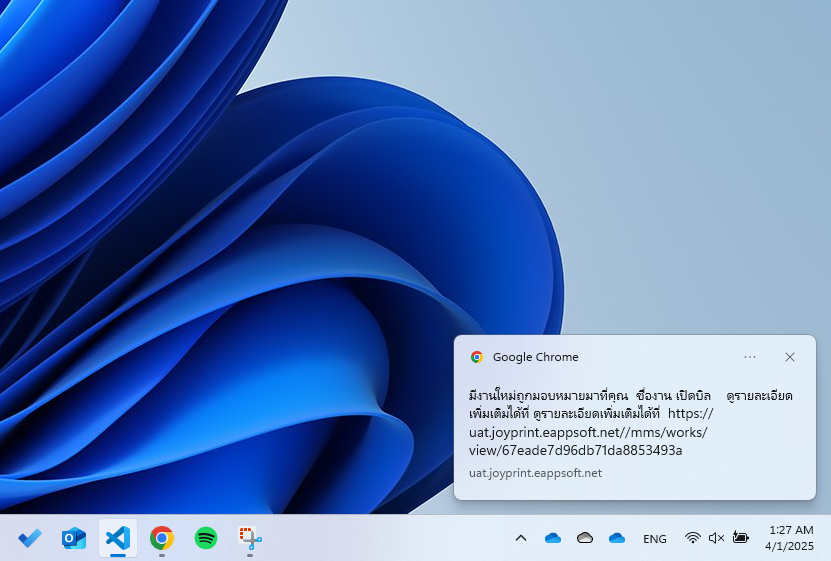
Task: Dismiss the Google Chrome notification
Action: click(x=790, y=357)
